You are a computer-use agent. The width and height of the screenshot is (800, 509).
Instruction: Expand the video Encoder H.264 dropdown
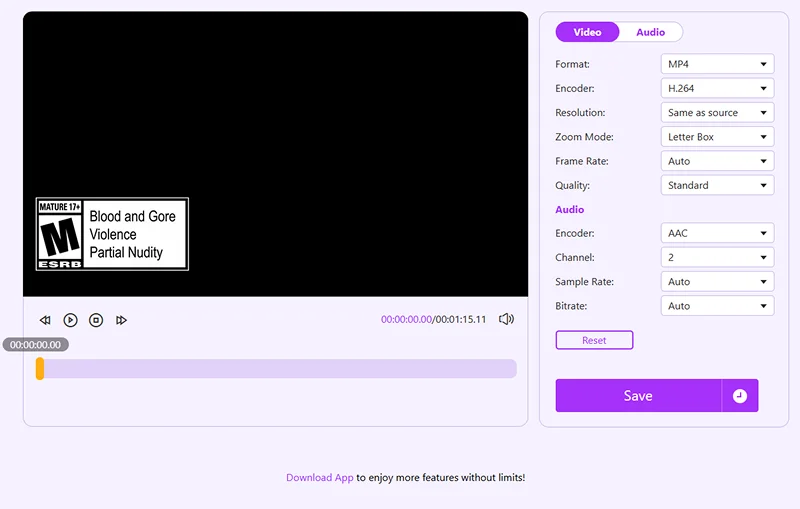click(x=717, y=88)
